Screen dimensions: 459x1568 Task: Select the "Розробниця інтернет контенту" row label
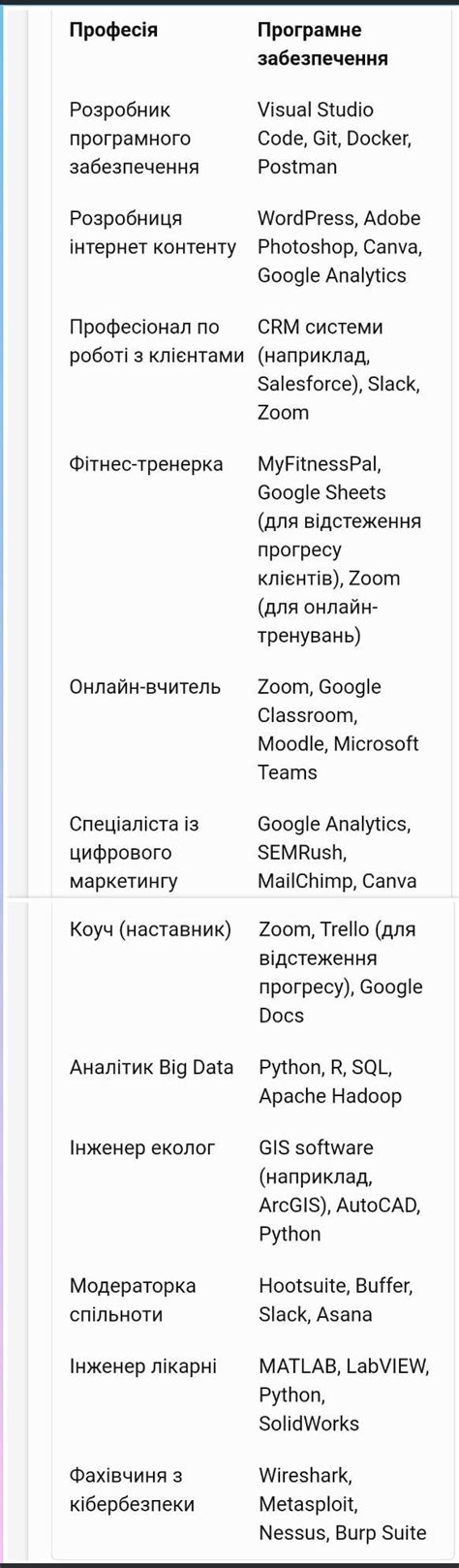tap(153, 233)
